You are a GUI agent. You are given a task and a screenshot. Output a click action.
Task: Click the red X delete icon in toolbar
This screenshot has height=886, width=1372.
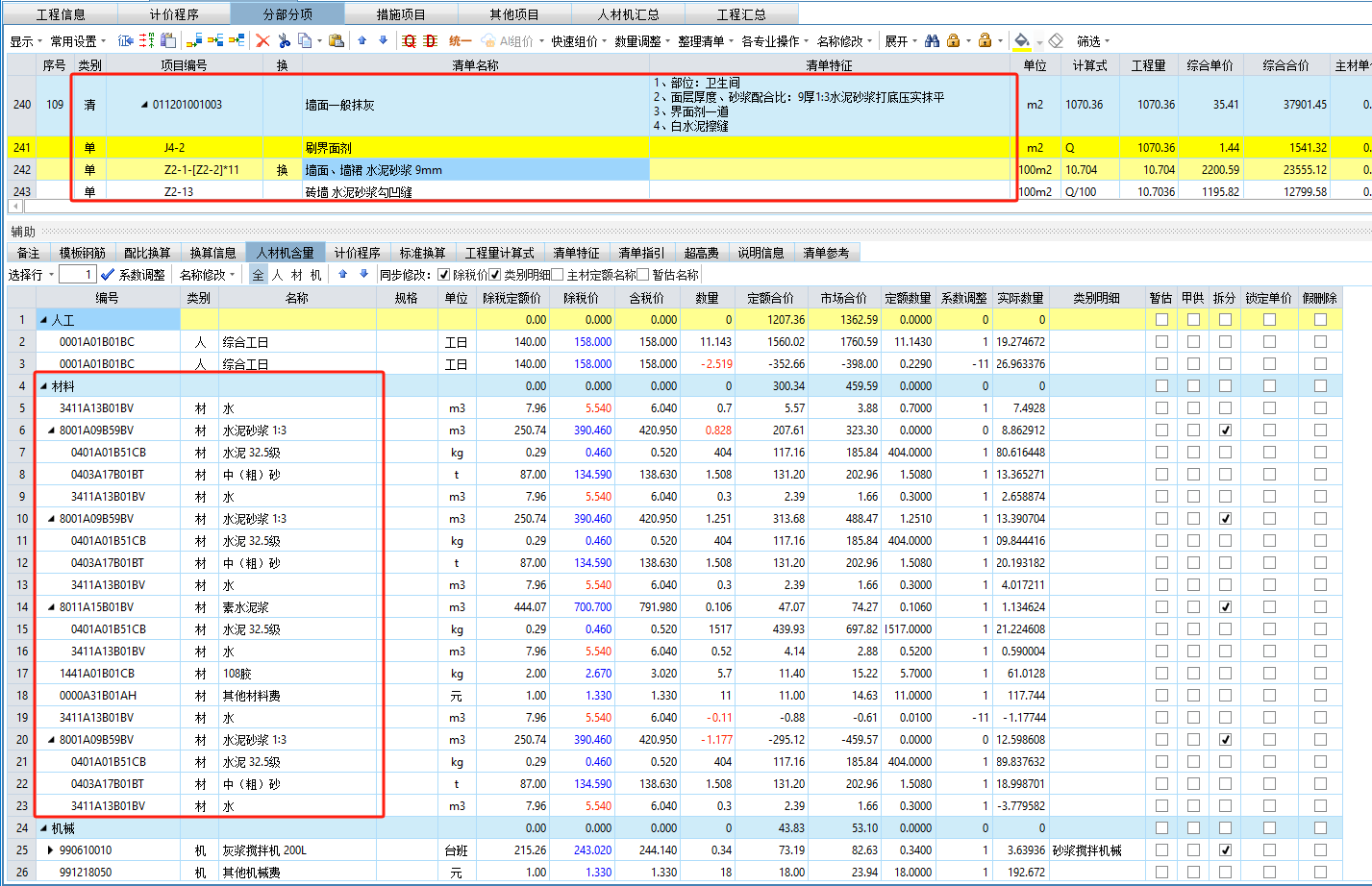262,40
